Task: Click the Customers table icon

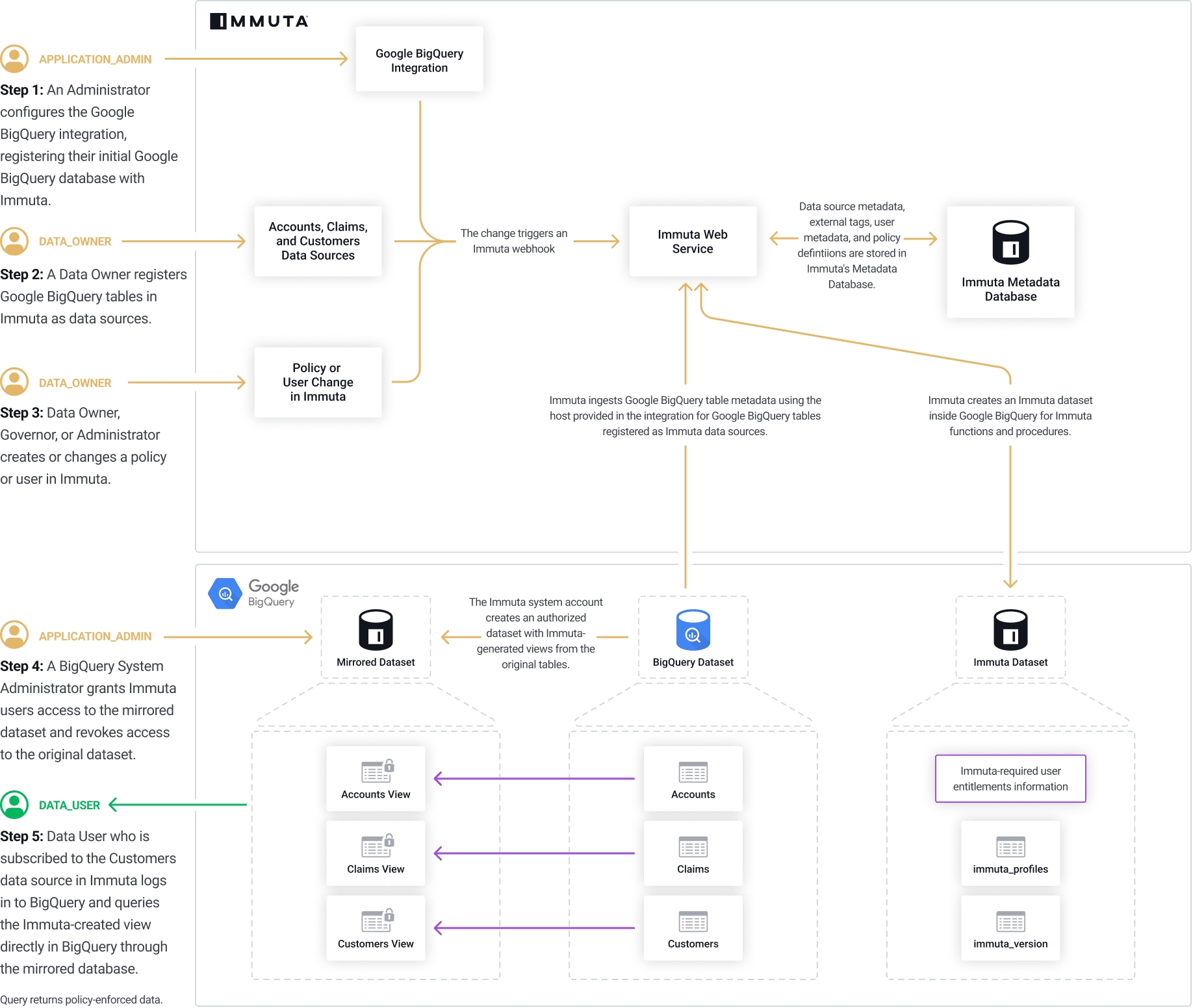Action: [x=693, y=922]
